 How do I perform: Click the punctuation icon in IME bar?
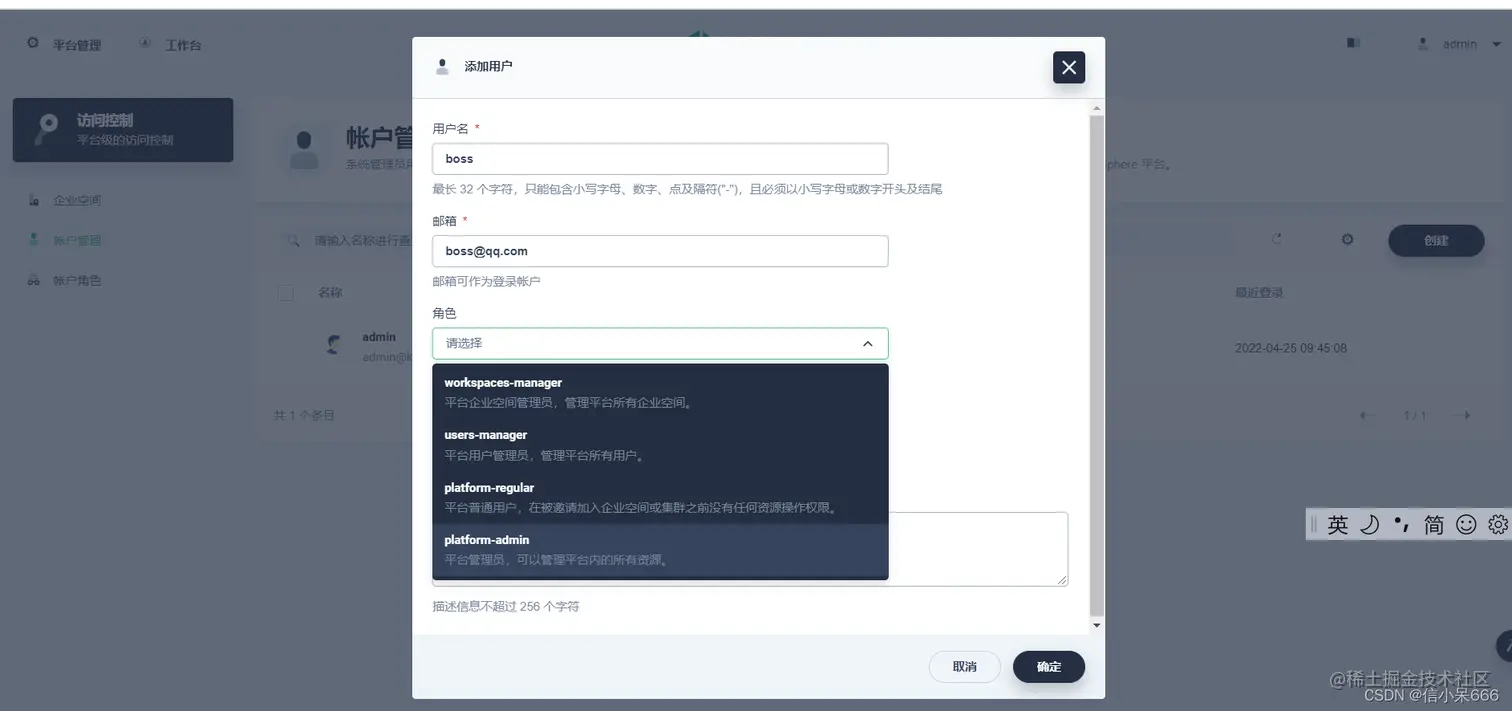click(1401, 525)
